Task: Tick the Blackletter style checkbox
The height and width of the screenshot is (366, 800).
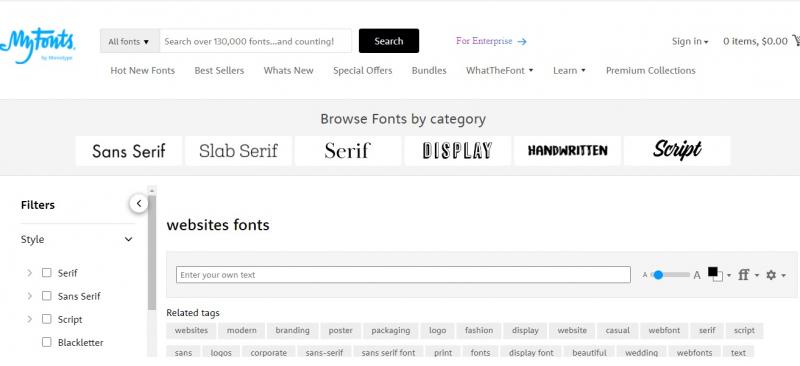Action: tap(46, 342)
